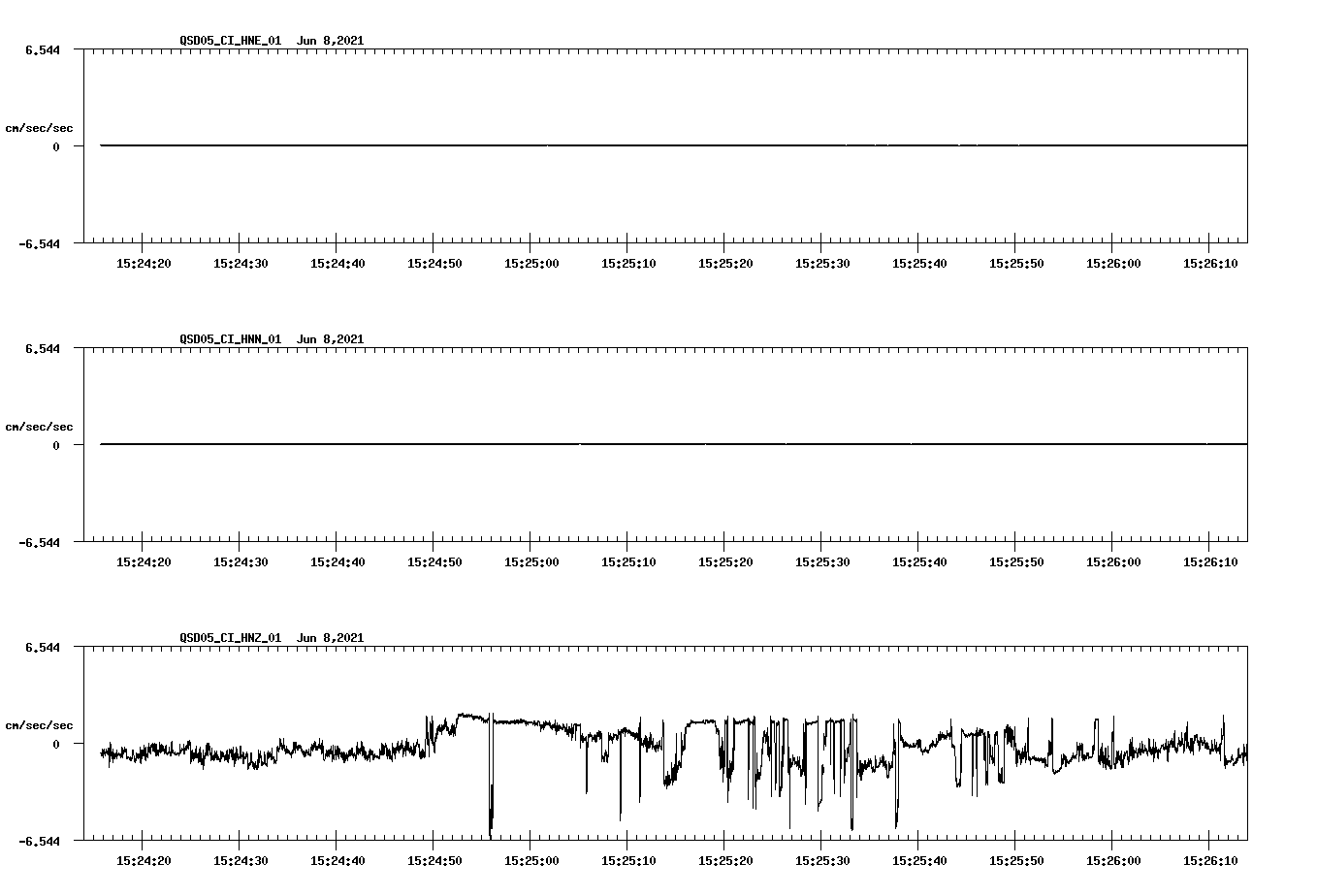
Task: Click 15:26:10 time label under HNN plot
Action: pos(1210,562)
